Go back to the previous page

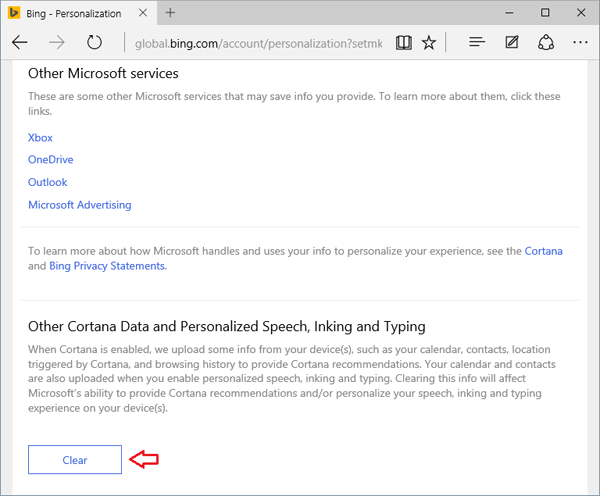click(20, 43)
